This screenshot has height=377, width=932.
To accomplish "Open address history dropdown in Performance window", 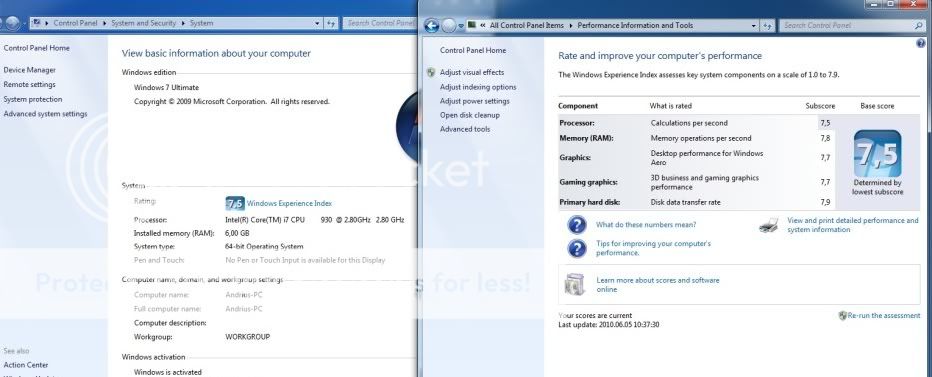I will (x=754, y=26).
